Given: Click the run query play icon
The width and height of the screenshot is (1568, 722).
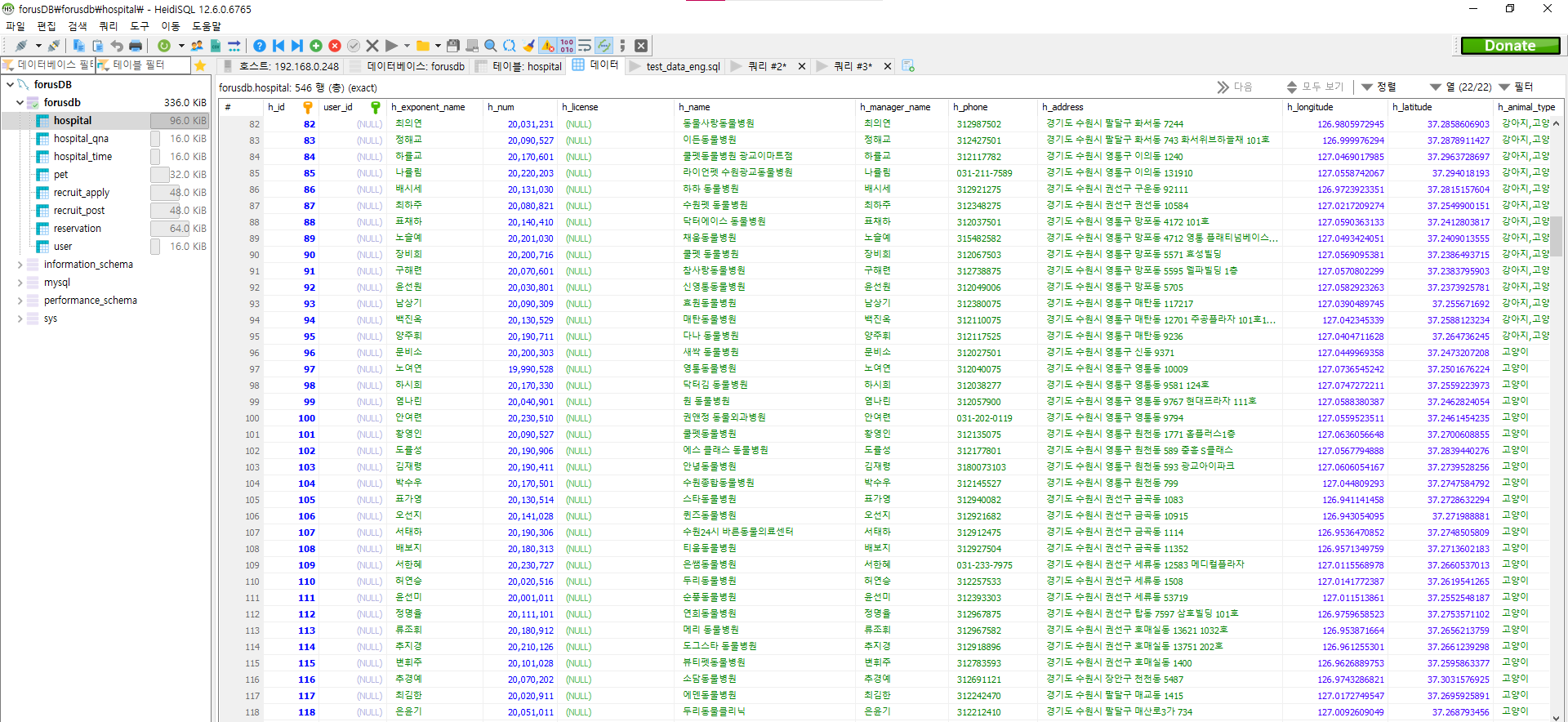Looking at the screenshot, I should (391, 46).
